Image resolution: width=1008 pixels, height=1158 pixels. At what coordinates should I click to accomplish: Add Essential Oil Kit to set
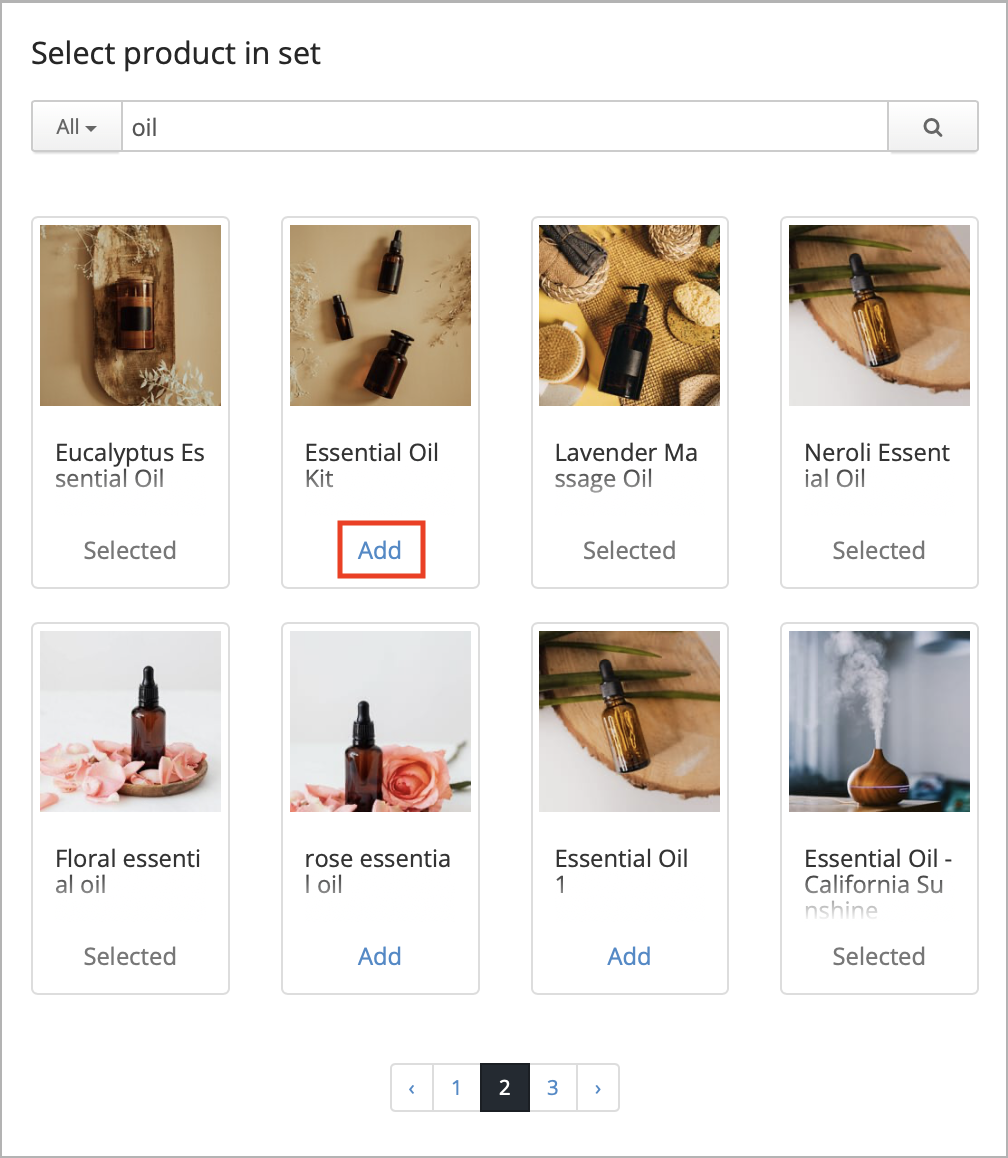[380, 550]
